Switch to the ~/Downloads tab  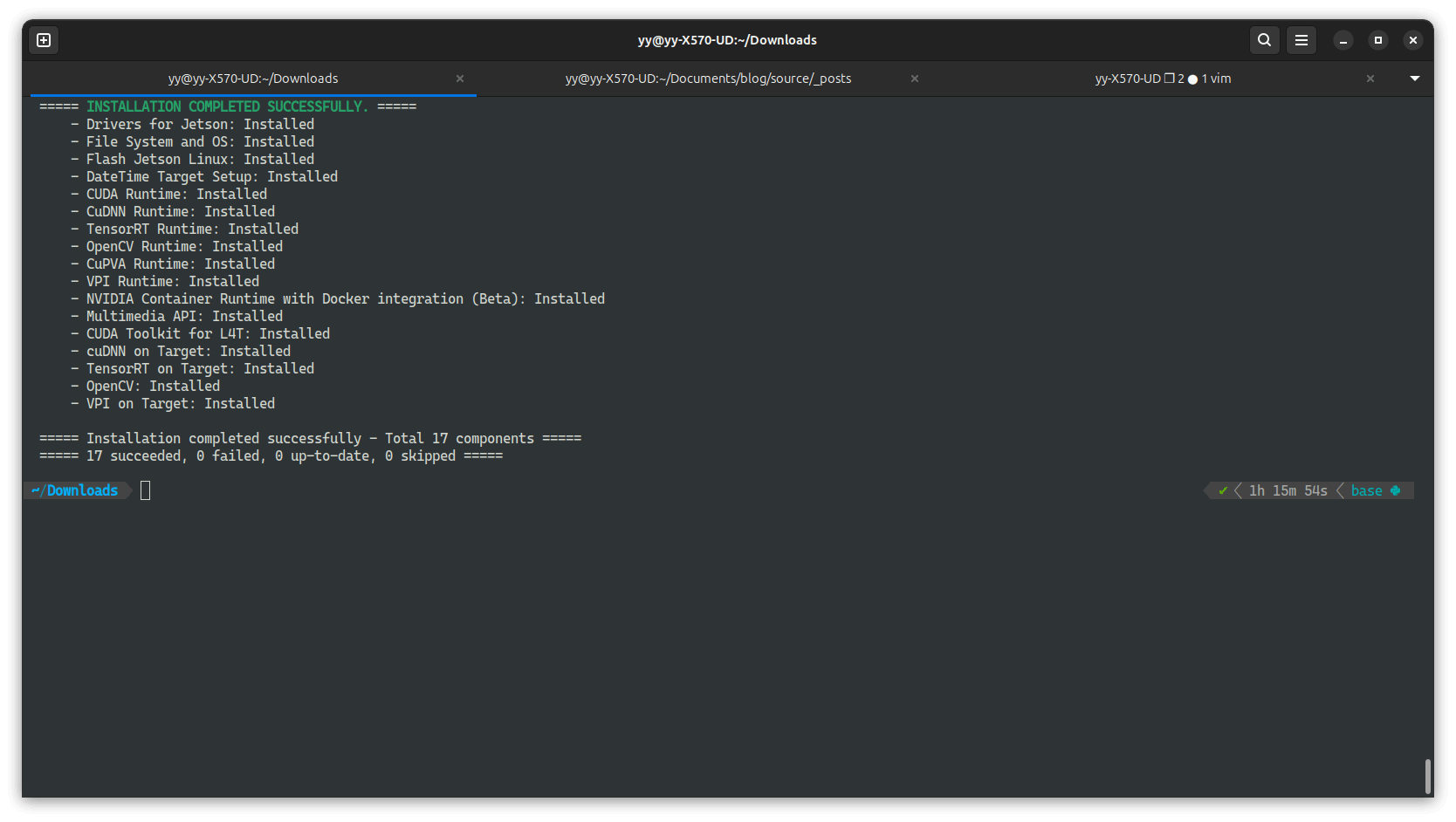(253, 79)
